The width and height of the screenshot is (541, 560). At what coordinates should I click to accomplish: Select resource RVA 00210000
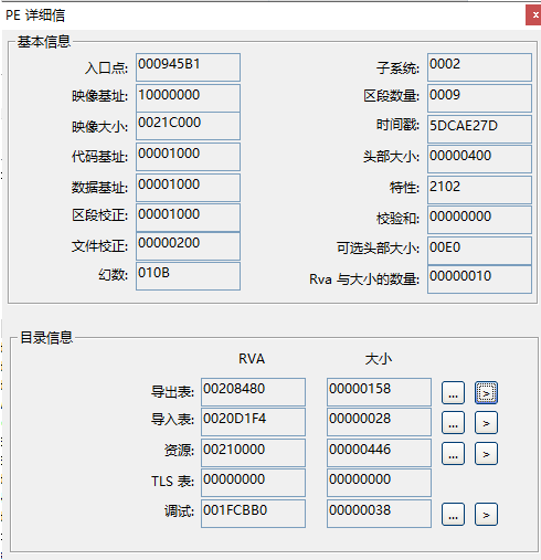coord(253,453)
